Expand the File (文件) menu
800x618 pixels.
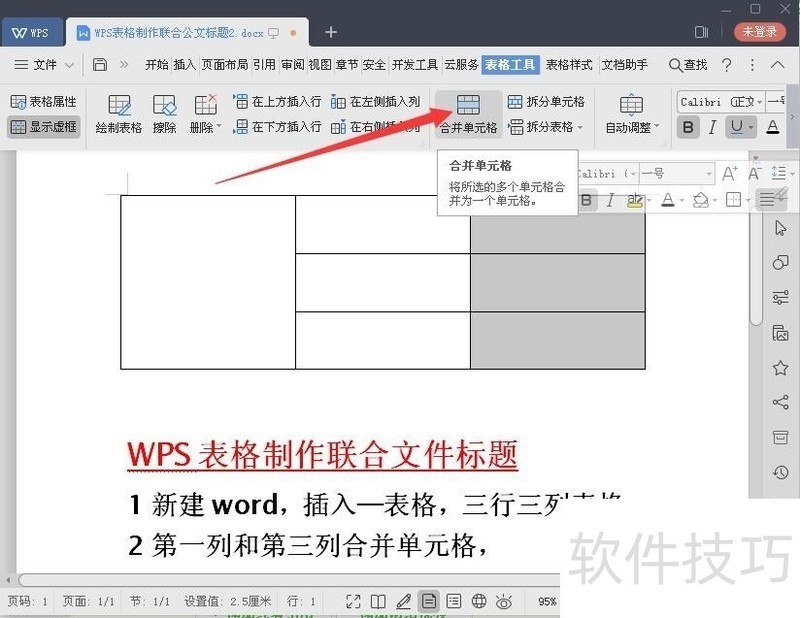44,64
